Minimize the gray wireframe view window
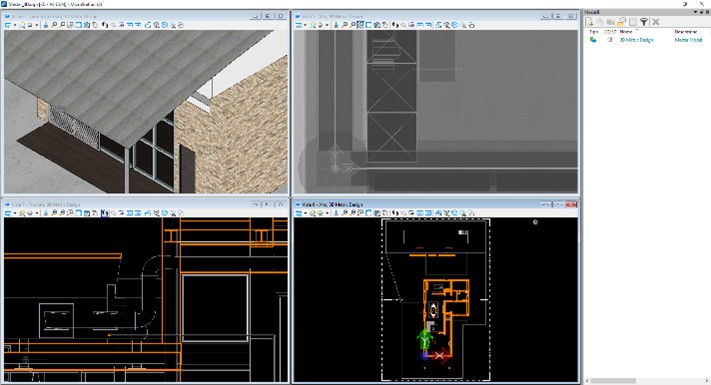 (546, 16)
